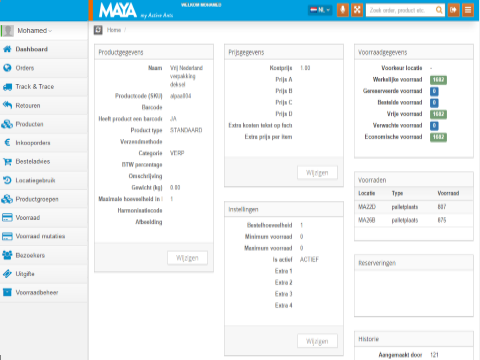Click the logout arrow icon
The width and height of the screenshot is (480, 360).
(454, 10)
